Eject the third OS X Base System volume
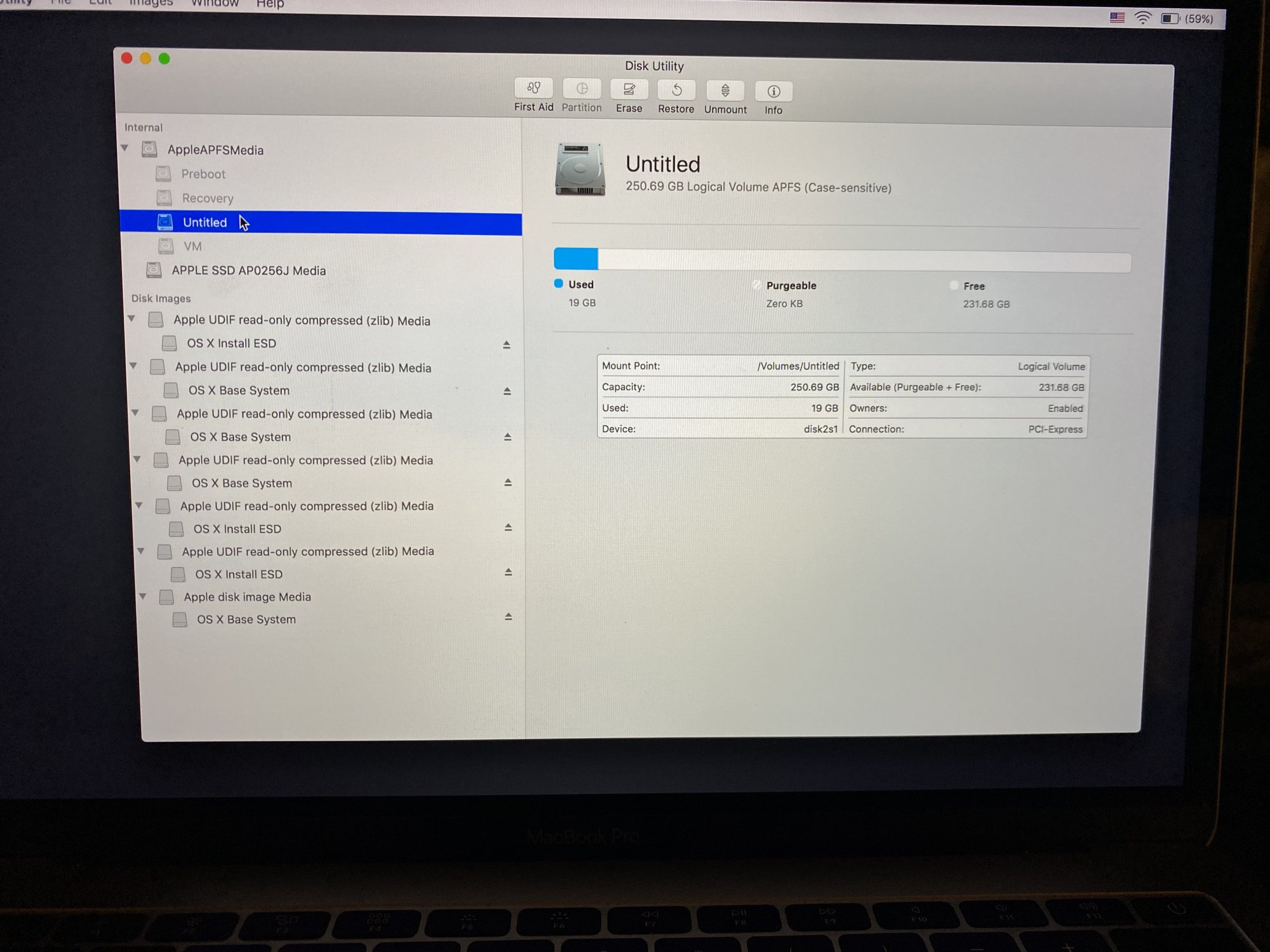The image size is (1270, 952). pyautogui.click(x=508, y=482)
